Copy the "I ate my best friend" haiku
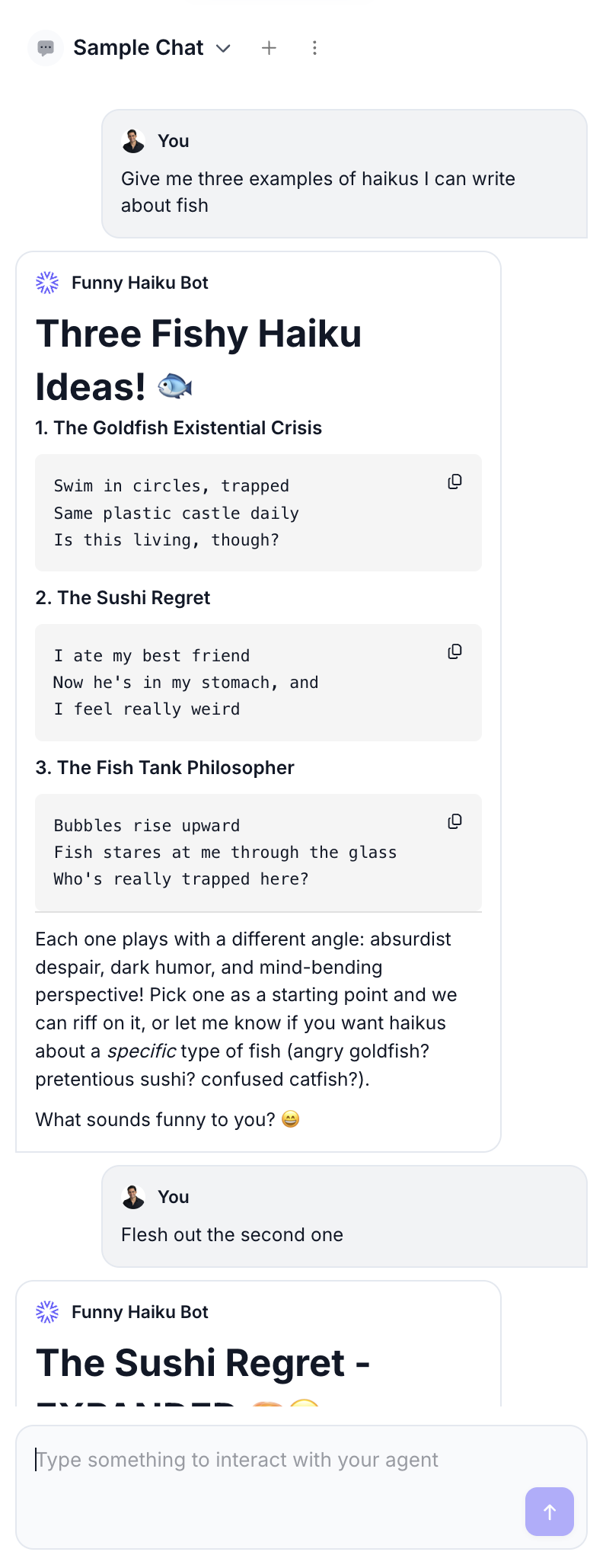This screenshot has width=606, height=1568. 454,651
